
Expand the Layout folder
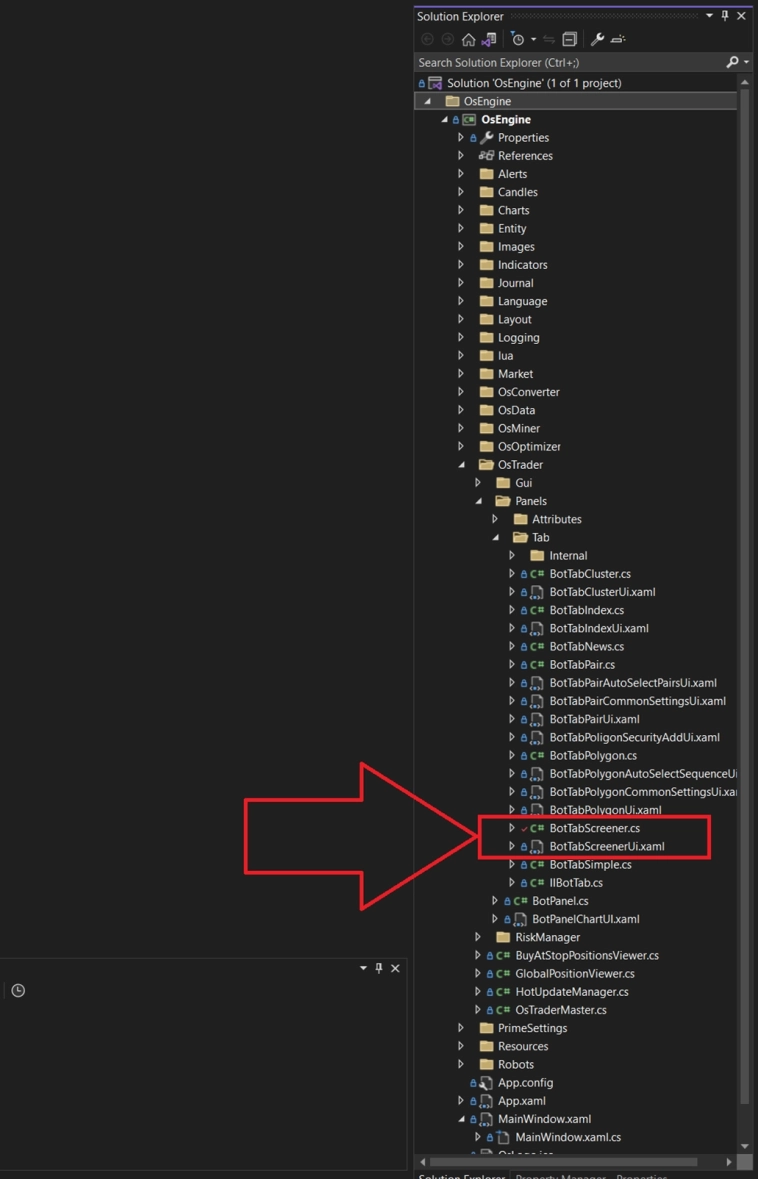coord(461,320)
